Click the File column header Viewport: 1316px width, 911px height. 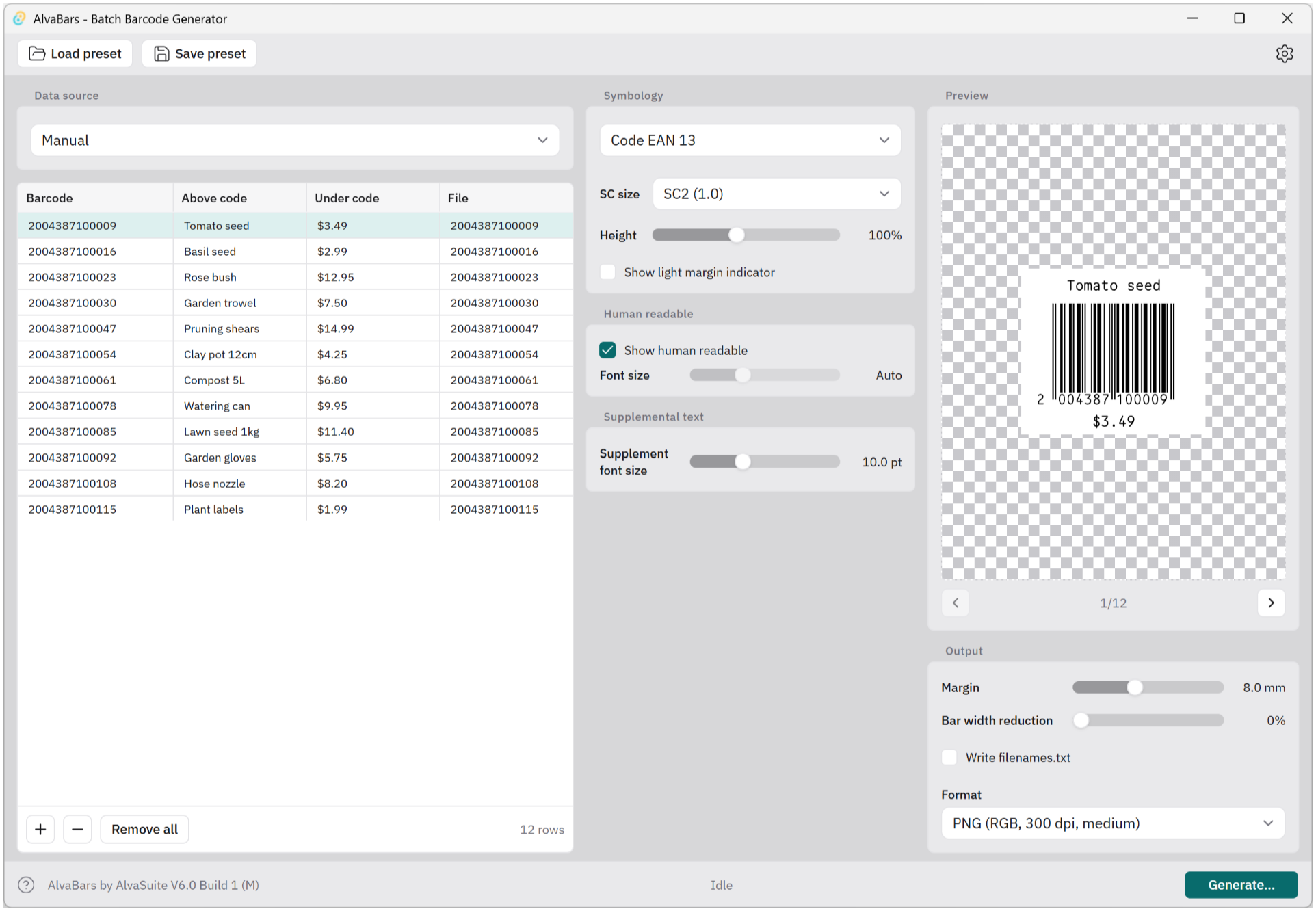pos(506,198)
